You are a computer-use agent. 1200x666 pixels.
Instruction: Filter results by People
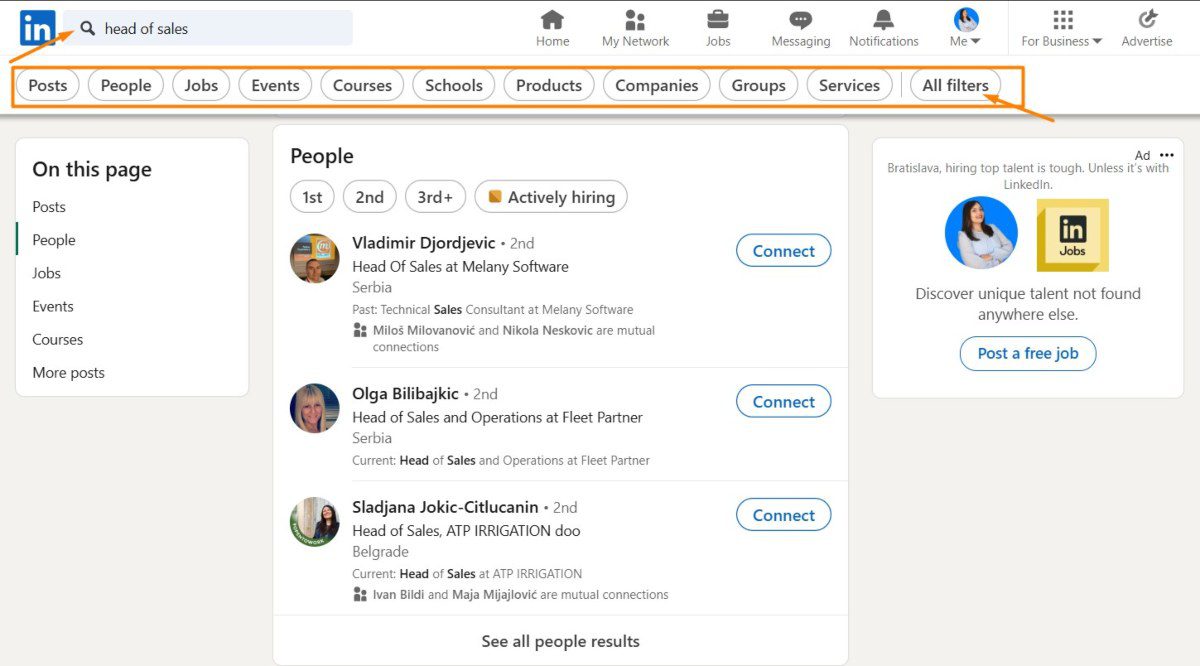click(126, 85)
